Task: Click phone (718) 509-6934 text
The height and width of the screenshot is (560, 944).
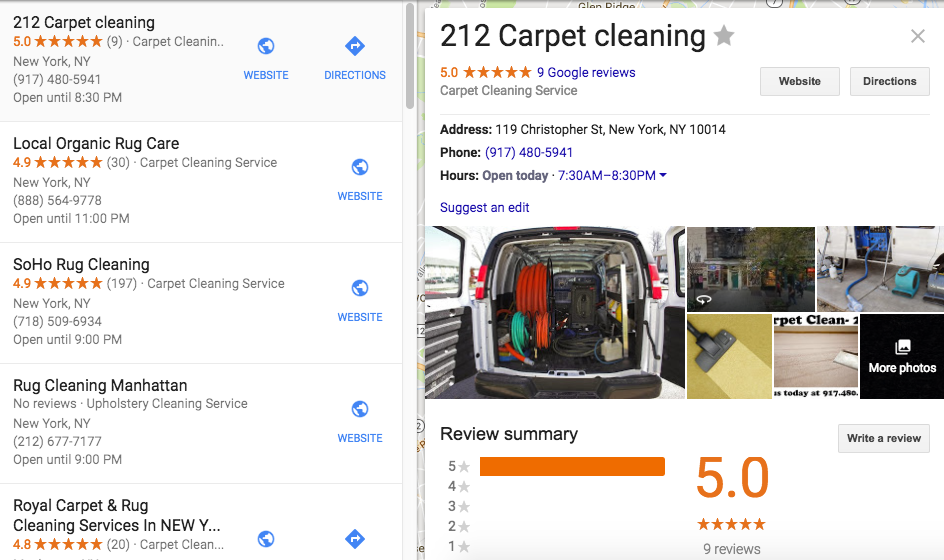Action: click(57, 322)
